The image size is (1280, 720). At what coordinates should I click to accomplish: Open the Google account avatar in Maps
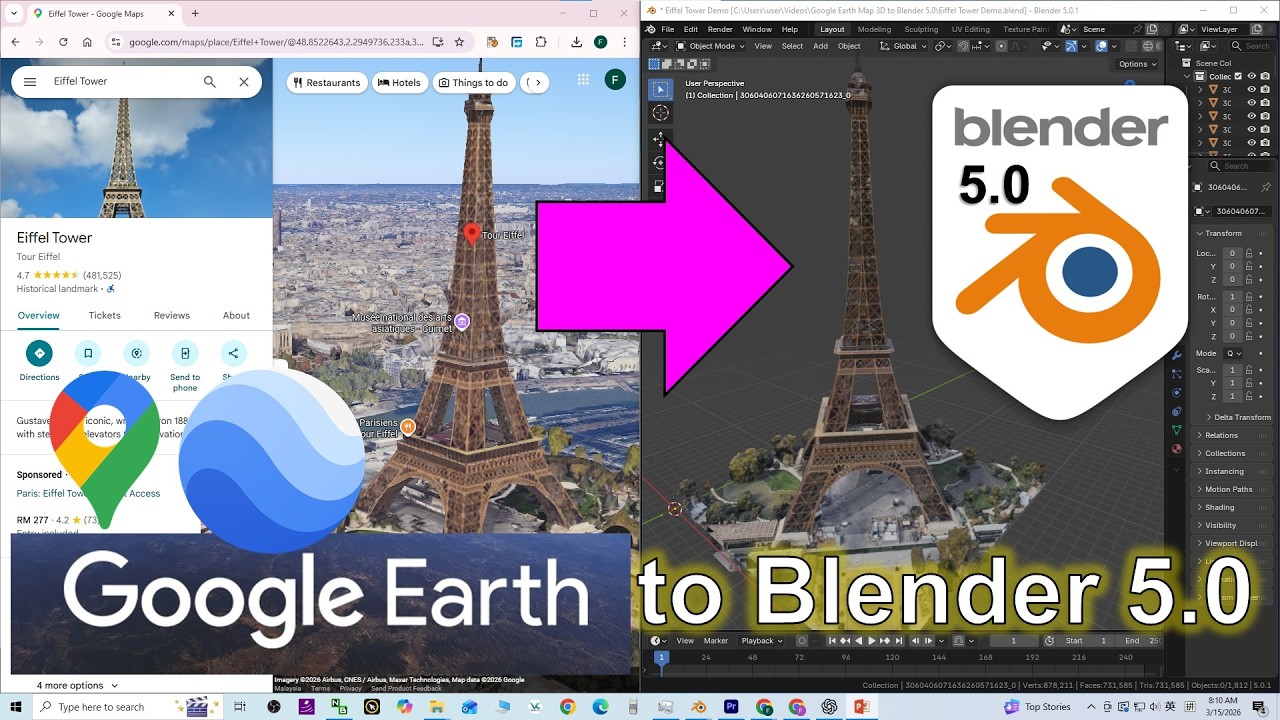tap(616, 80)
